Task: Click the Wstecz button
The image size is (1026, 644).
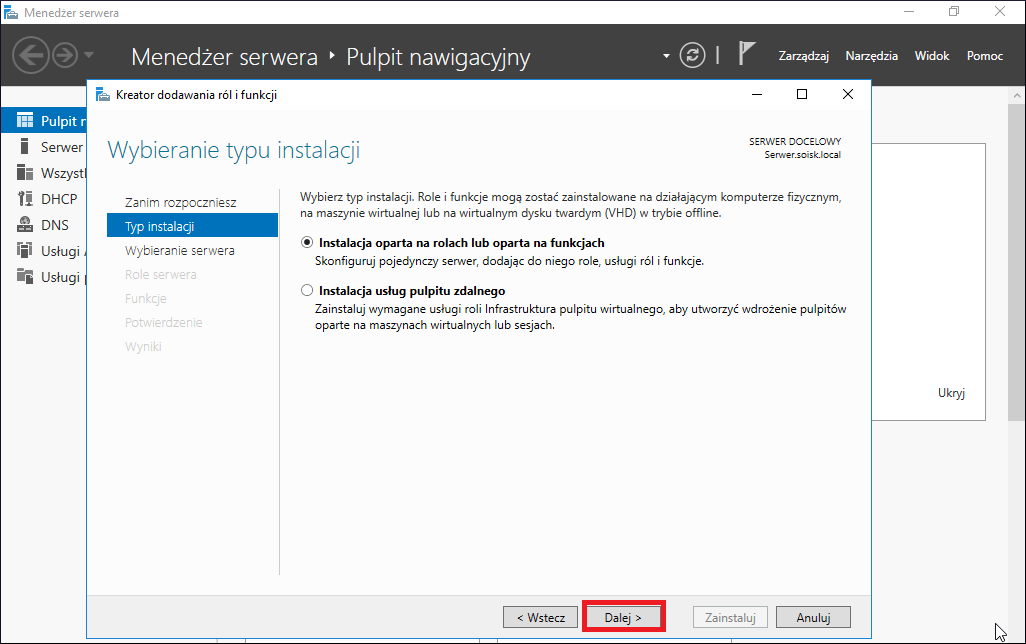Action: (x=540, y=617)
